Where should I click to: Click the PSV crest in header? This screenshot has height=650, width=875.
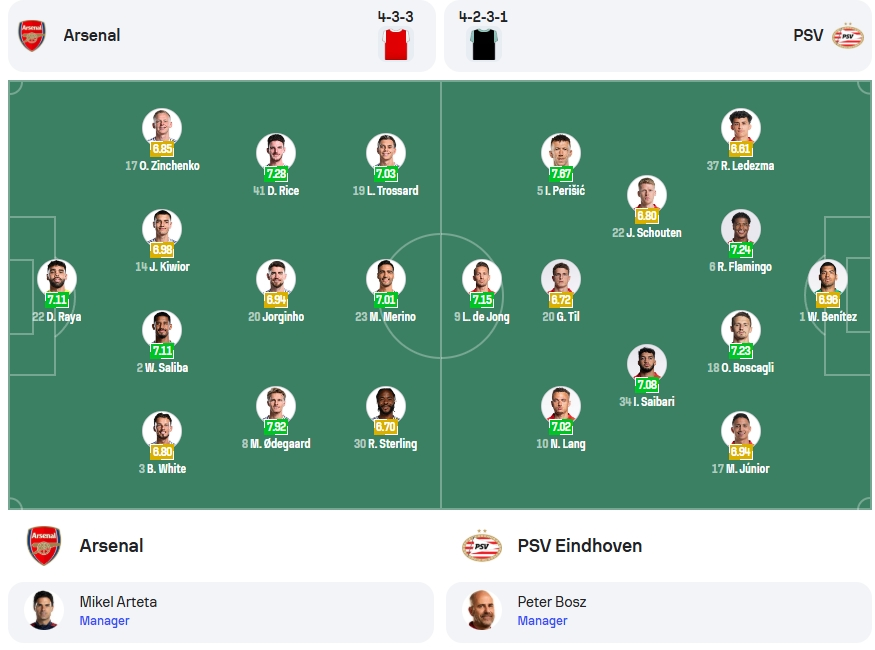(847, 36)
